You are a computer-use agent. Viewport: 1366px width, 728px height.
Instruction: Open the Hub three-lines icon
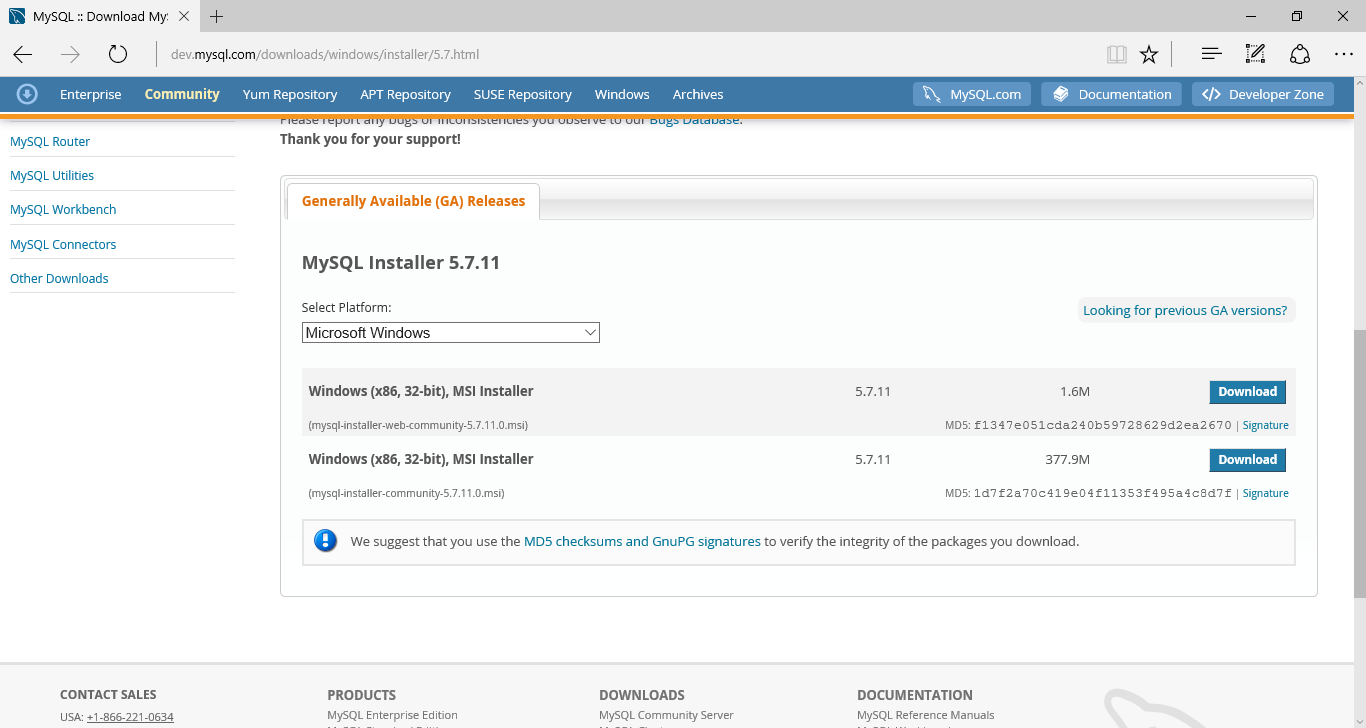(1211, 54)
